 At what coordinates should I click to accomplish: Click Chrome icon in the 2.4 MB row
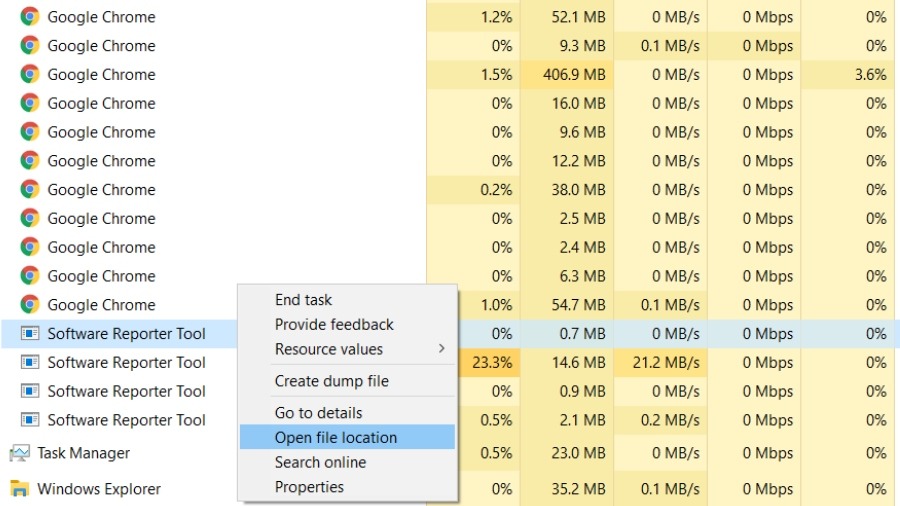point(30,247)
